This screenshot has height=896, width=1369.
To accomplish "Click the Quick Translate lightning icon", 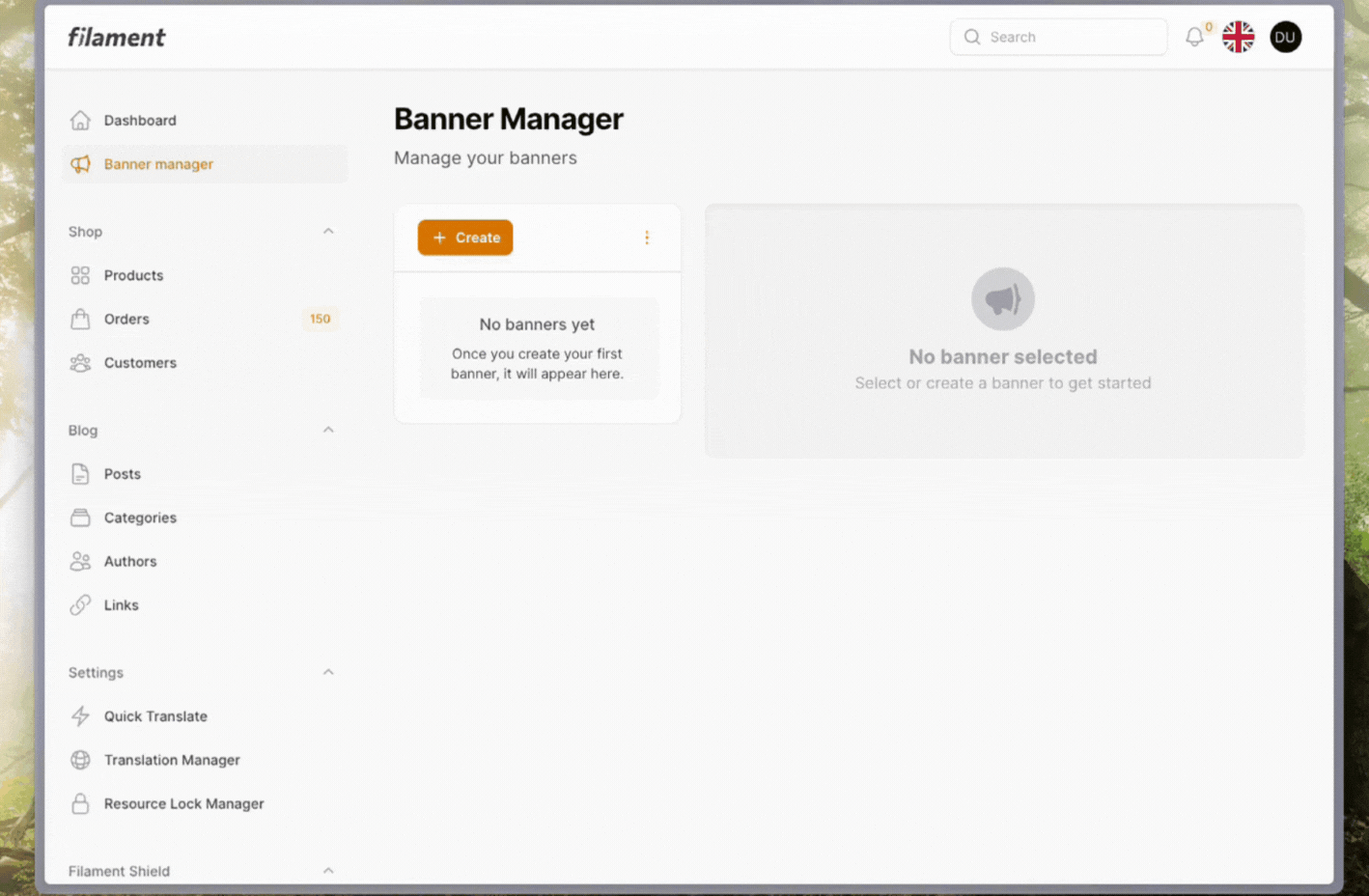I will (x=80, y=715).
